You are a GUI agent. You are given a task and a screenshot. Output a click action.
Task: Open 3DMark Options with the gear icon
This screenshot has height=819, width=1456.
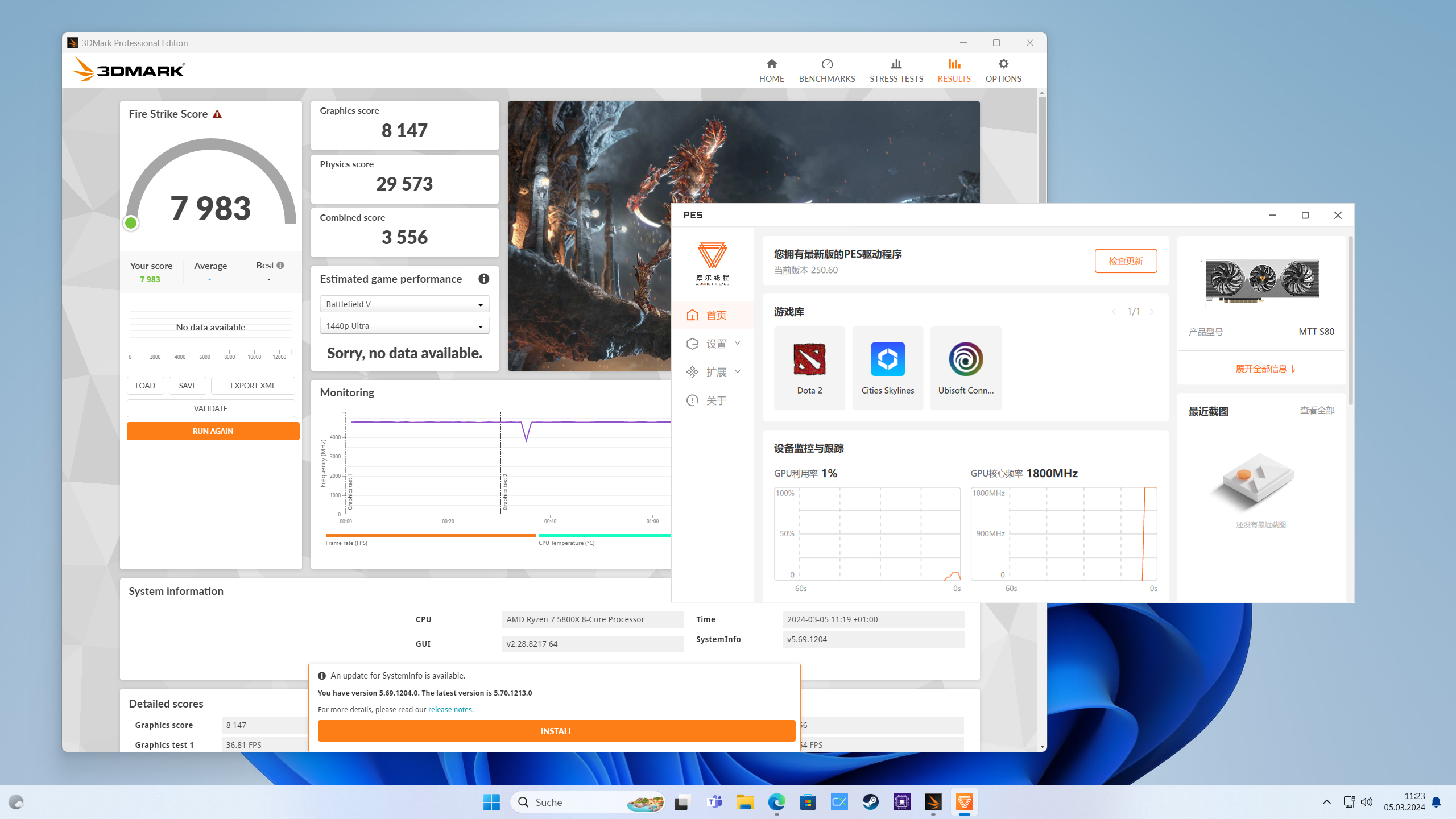pos(1003,70)
